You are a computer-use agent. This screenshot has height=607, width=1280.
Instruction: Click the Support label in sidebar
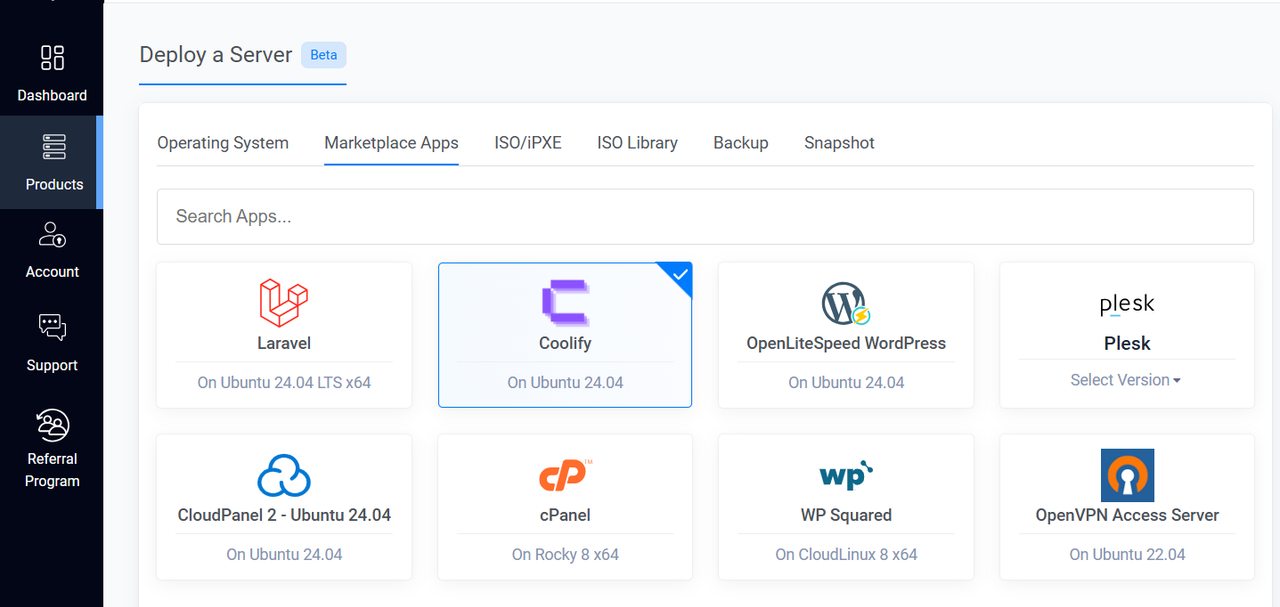pyautogui.click(x=52, y=366)
